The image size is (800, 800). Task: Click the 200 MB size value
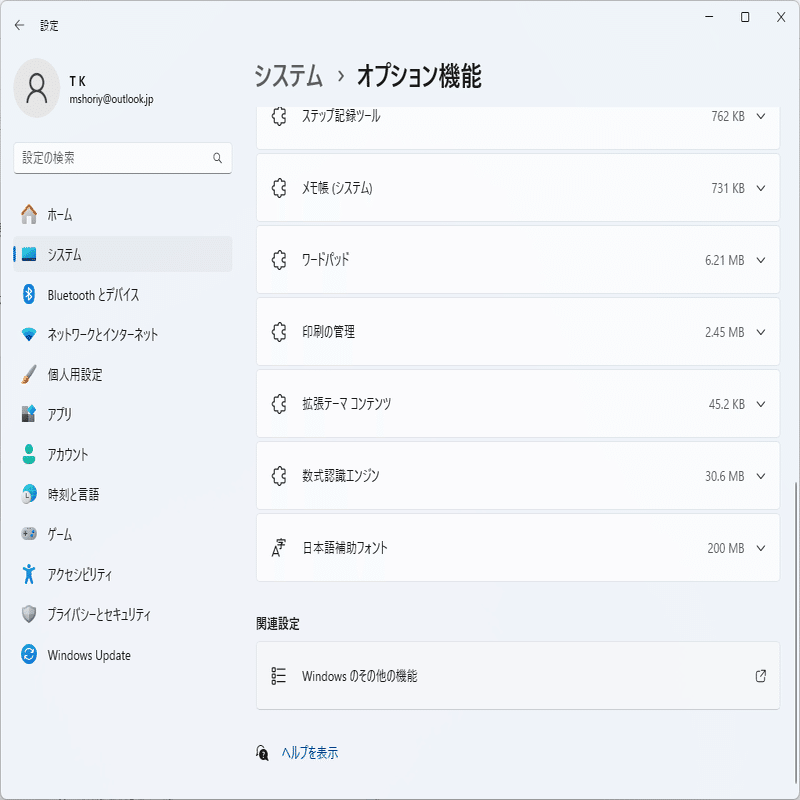click(726, 548)
